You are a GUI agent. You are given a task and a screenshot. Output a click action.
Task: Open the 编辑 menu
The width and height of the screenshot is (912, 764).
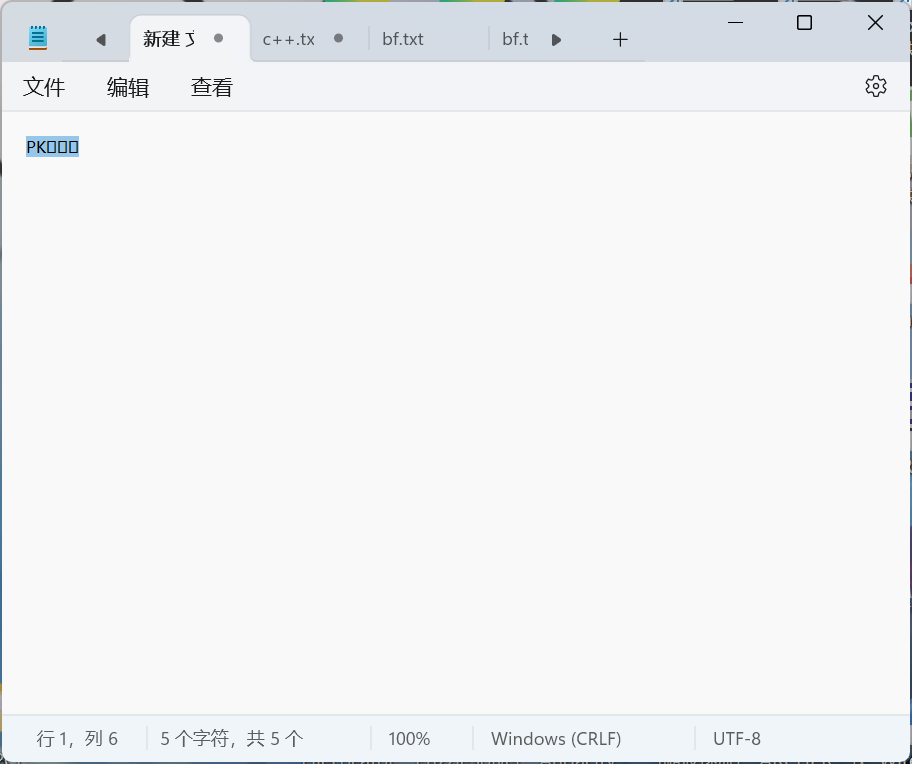128,88
